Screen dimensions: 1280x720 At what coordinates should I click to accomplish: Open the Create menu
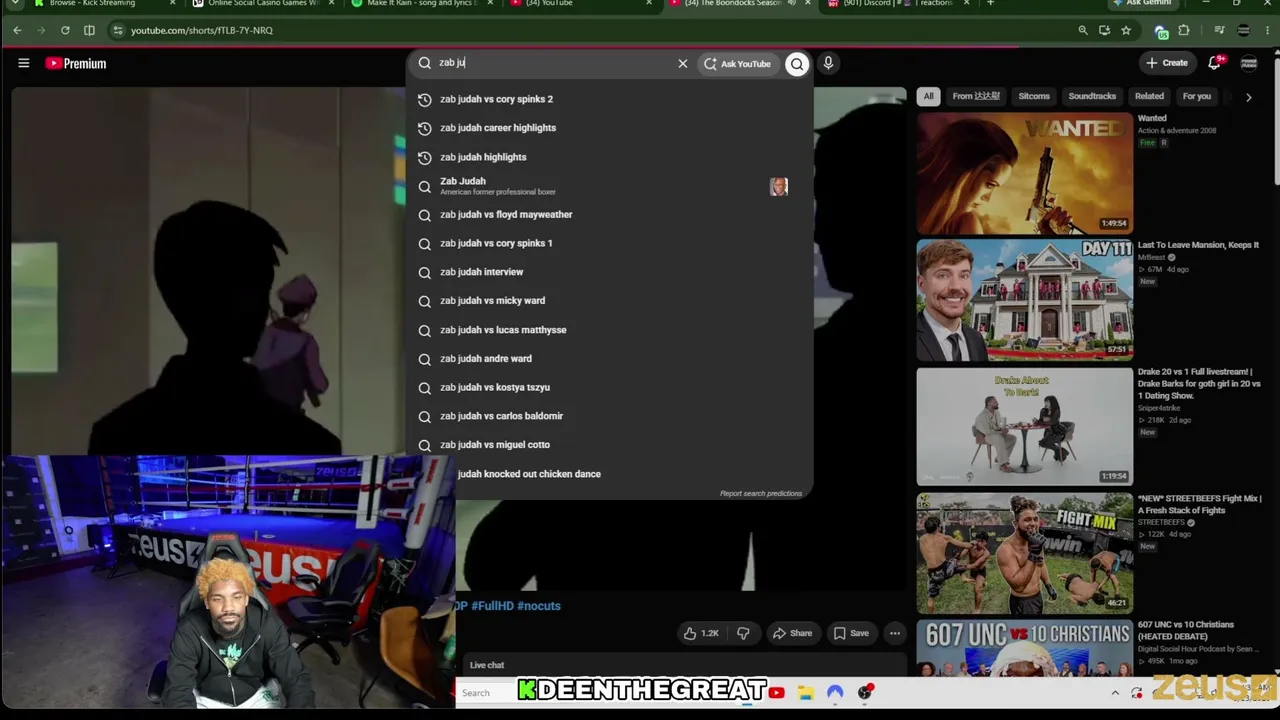coord(1167,63)
